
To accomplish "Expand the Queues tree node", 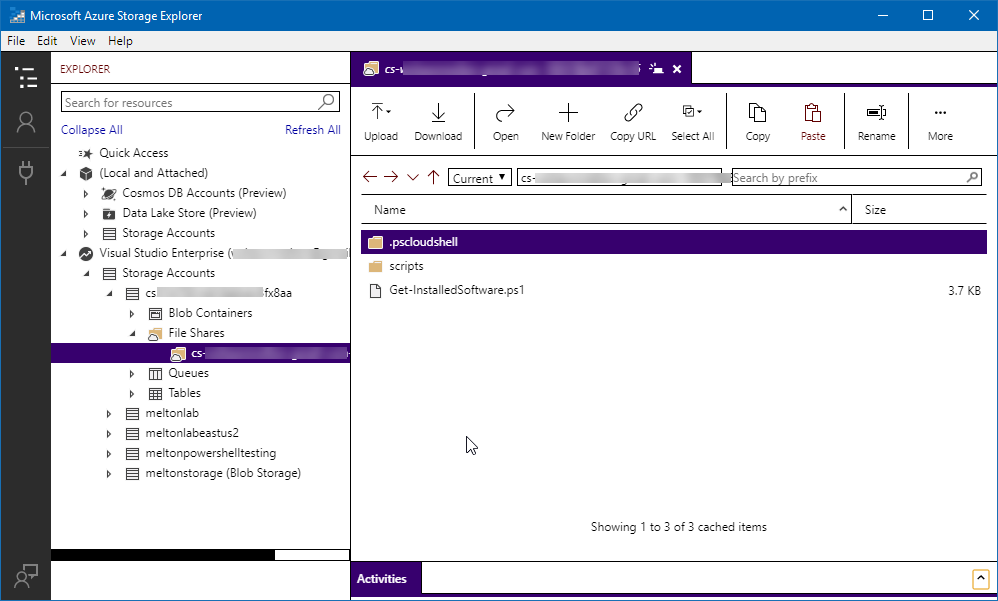I will click(x=133, y=373).
